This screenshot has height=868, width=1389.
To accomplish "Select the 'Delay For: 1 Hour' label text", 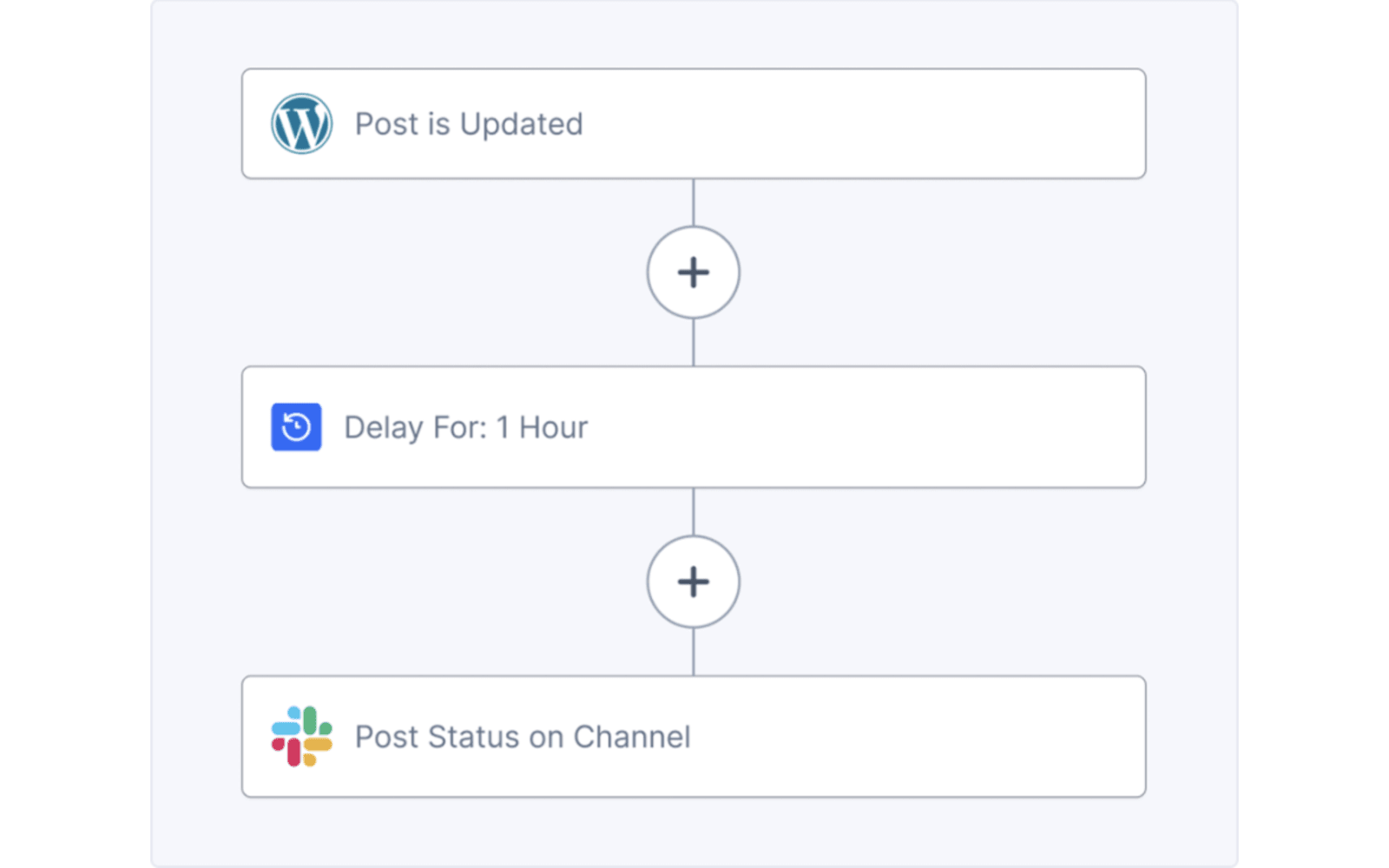I will point(465,427).
